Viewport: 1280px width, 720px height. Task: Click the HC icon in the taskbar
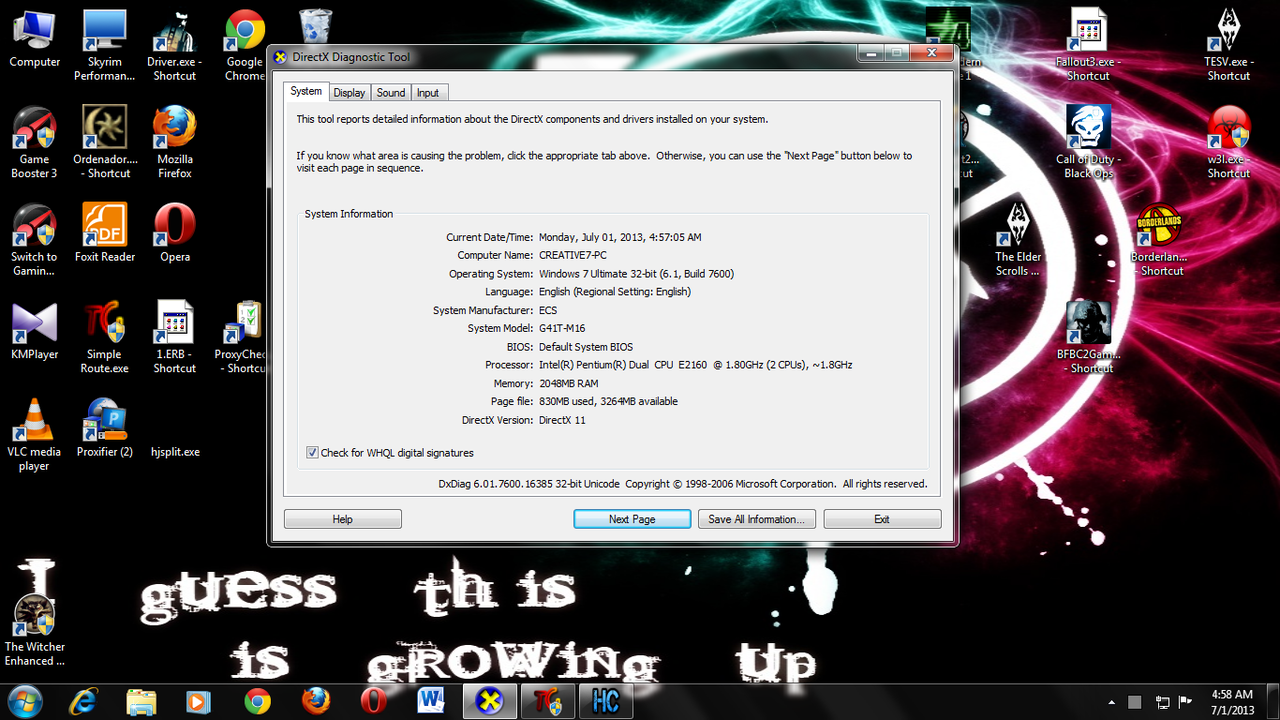point(607,701)
